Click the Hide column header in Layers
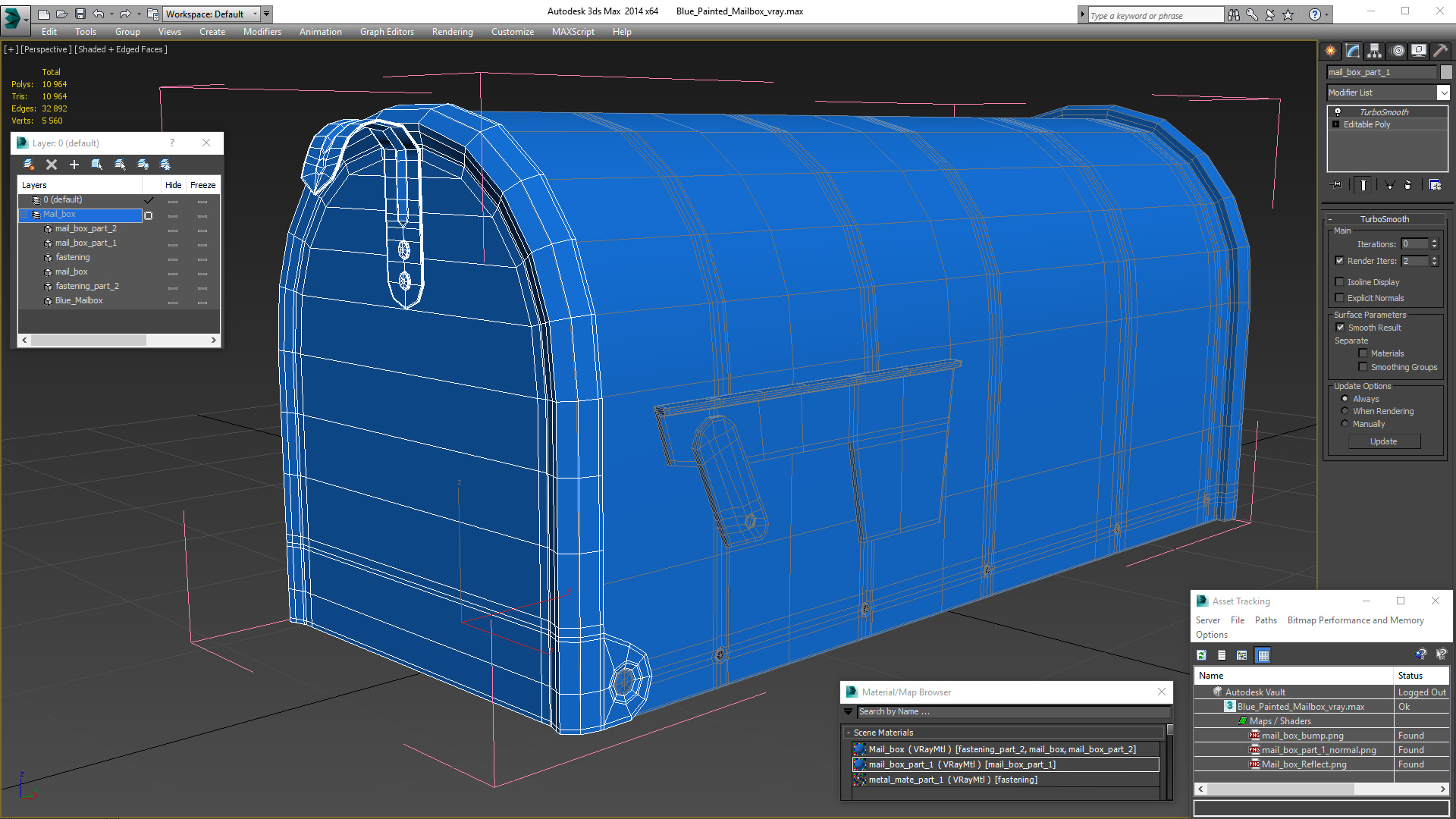The width and height of the screenshot is (1456, 819). pyautogui.click(x=173, y=185)
